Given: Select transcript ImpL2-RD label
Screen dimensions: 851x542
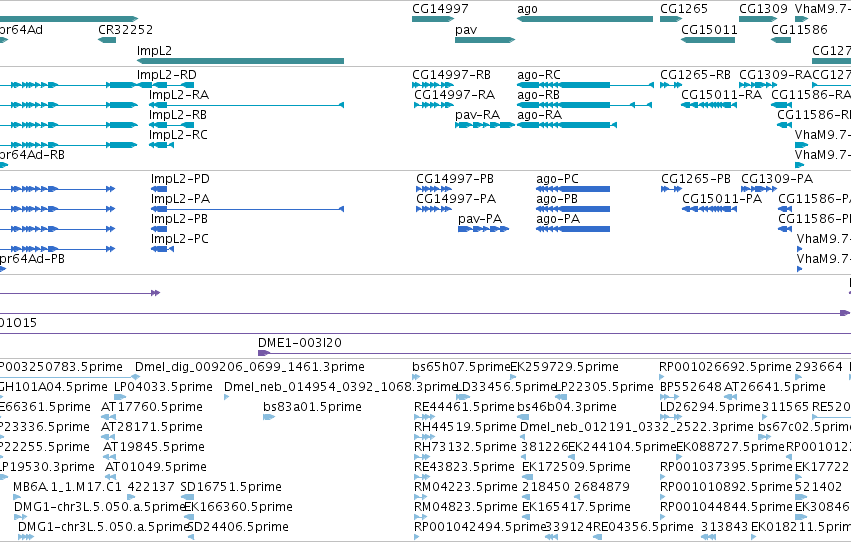Looking at the screenshot, I should pyautogui.click(x=167, y=75).
